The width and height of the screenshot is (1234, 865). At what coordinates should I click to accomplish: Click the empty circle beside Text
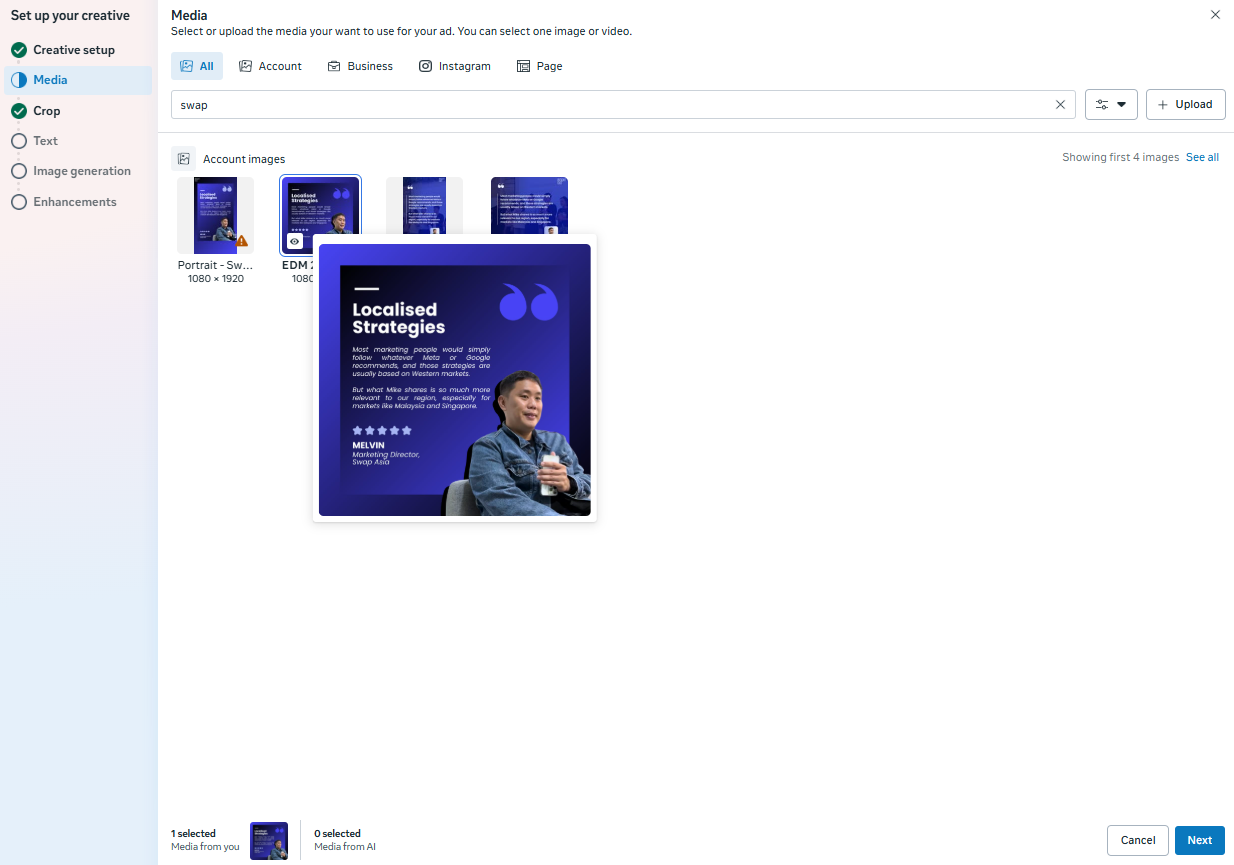[x=18, y=141]
